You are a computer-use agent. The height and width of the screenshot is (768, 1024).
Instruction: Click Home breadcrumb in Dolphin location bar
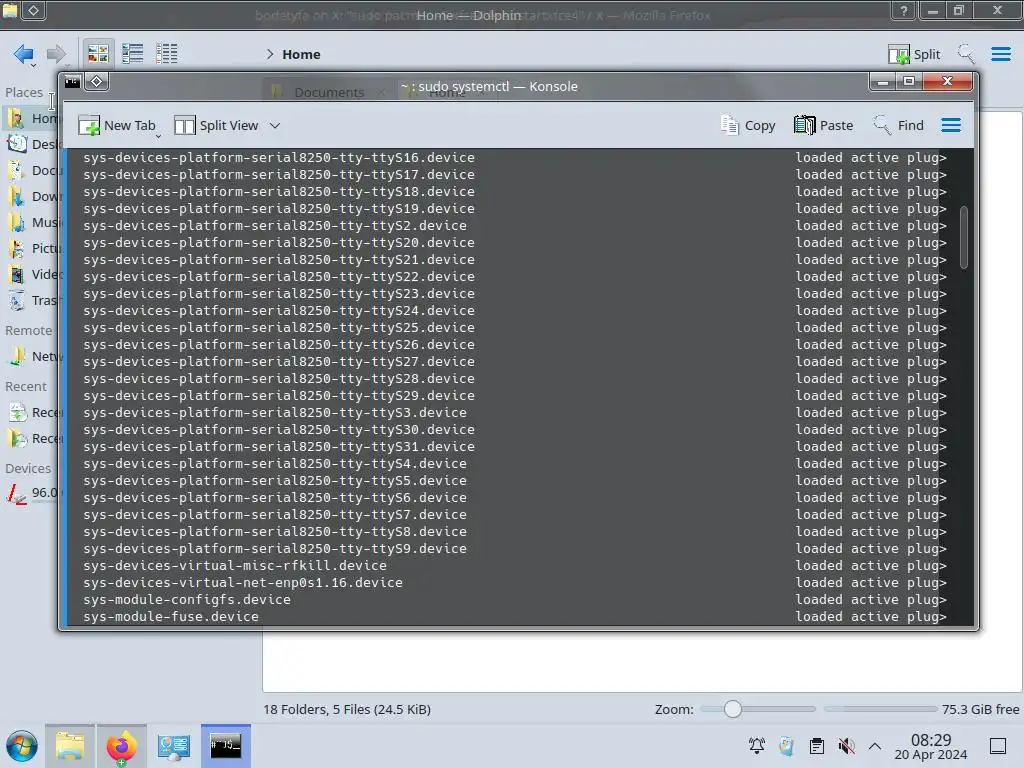pos(301,54)
